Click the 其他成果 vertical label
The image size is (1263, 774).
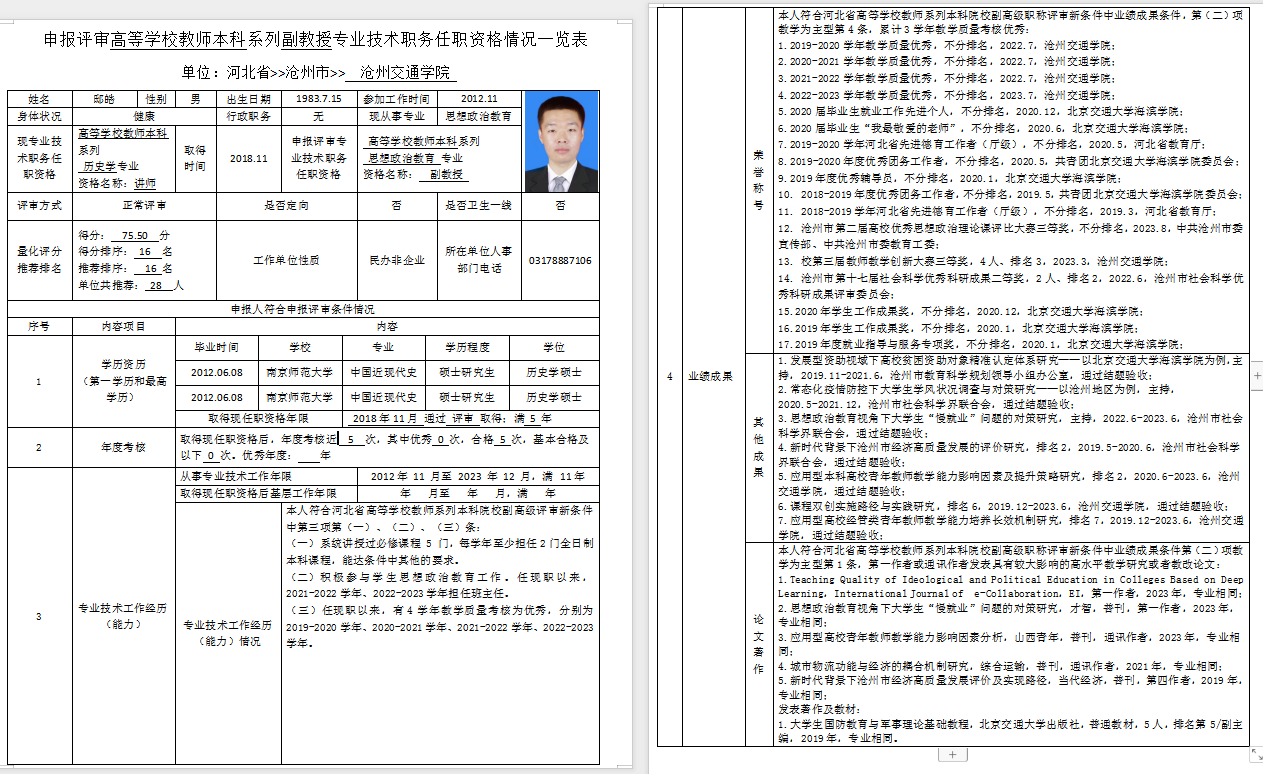point(758,446)
